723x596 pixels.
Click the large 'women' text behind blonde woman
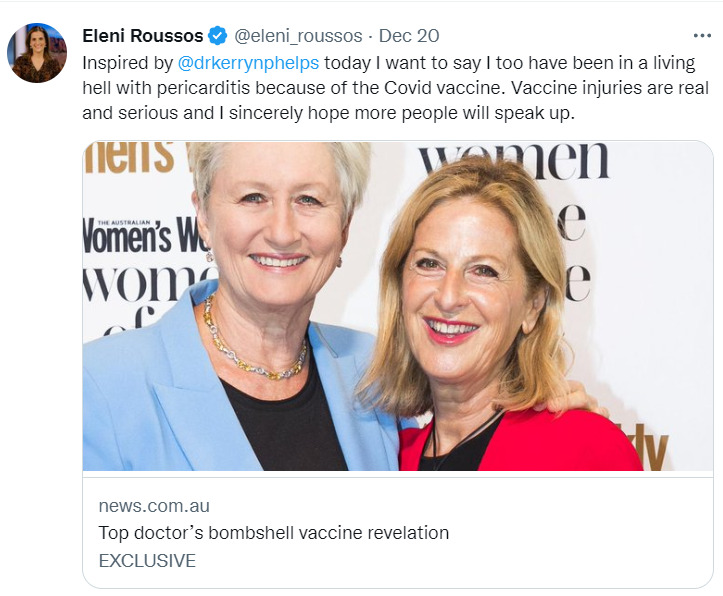point(514,160)
